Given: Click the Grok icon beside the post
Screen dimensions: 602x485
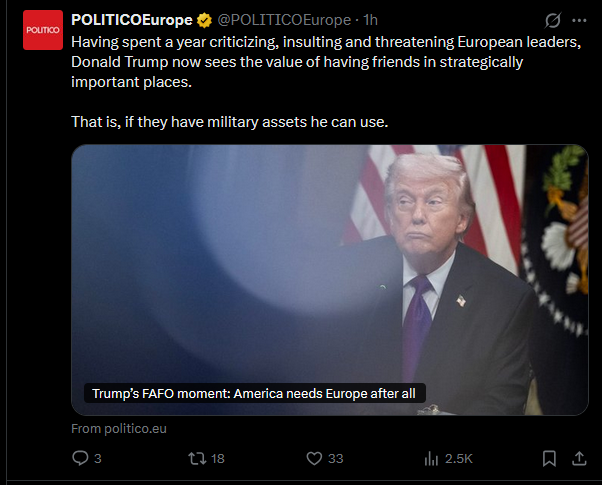Looking at the screenshot, I should pos(551,20).
